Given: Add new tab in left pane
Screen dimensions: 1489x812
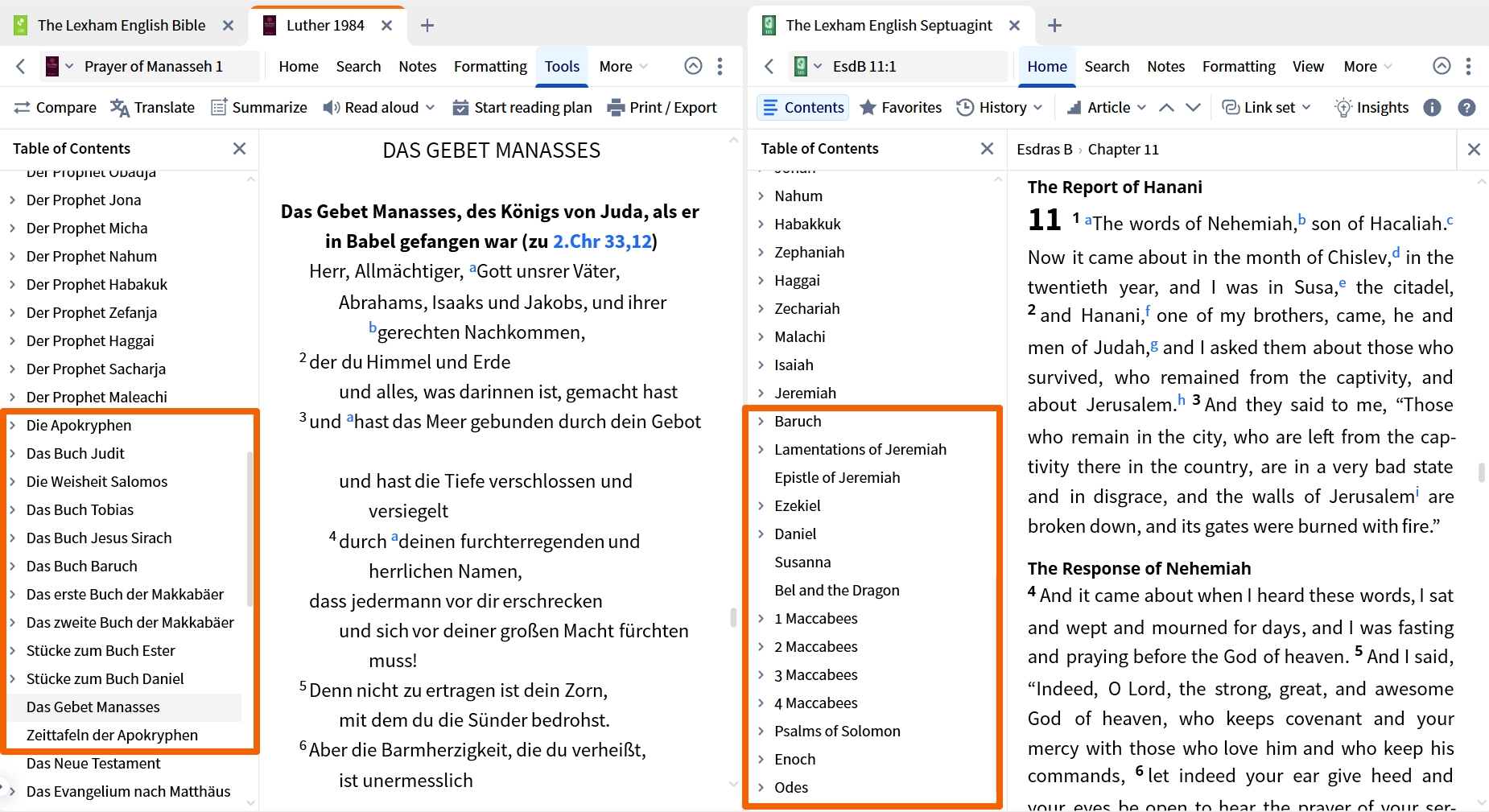Looking at the screenshot, I should (x=427, y=26).
